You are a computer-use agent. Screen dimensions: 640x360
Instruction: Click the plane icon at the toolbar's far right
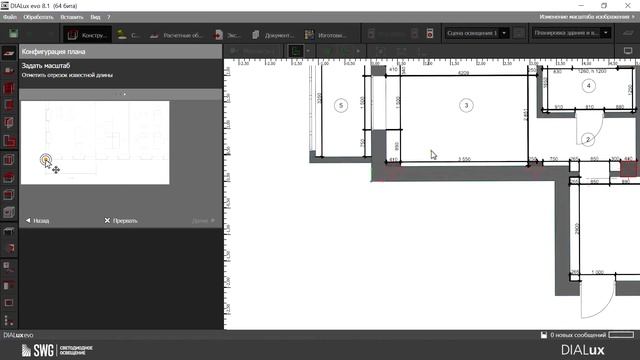point(628,33)
